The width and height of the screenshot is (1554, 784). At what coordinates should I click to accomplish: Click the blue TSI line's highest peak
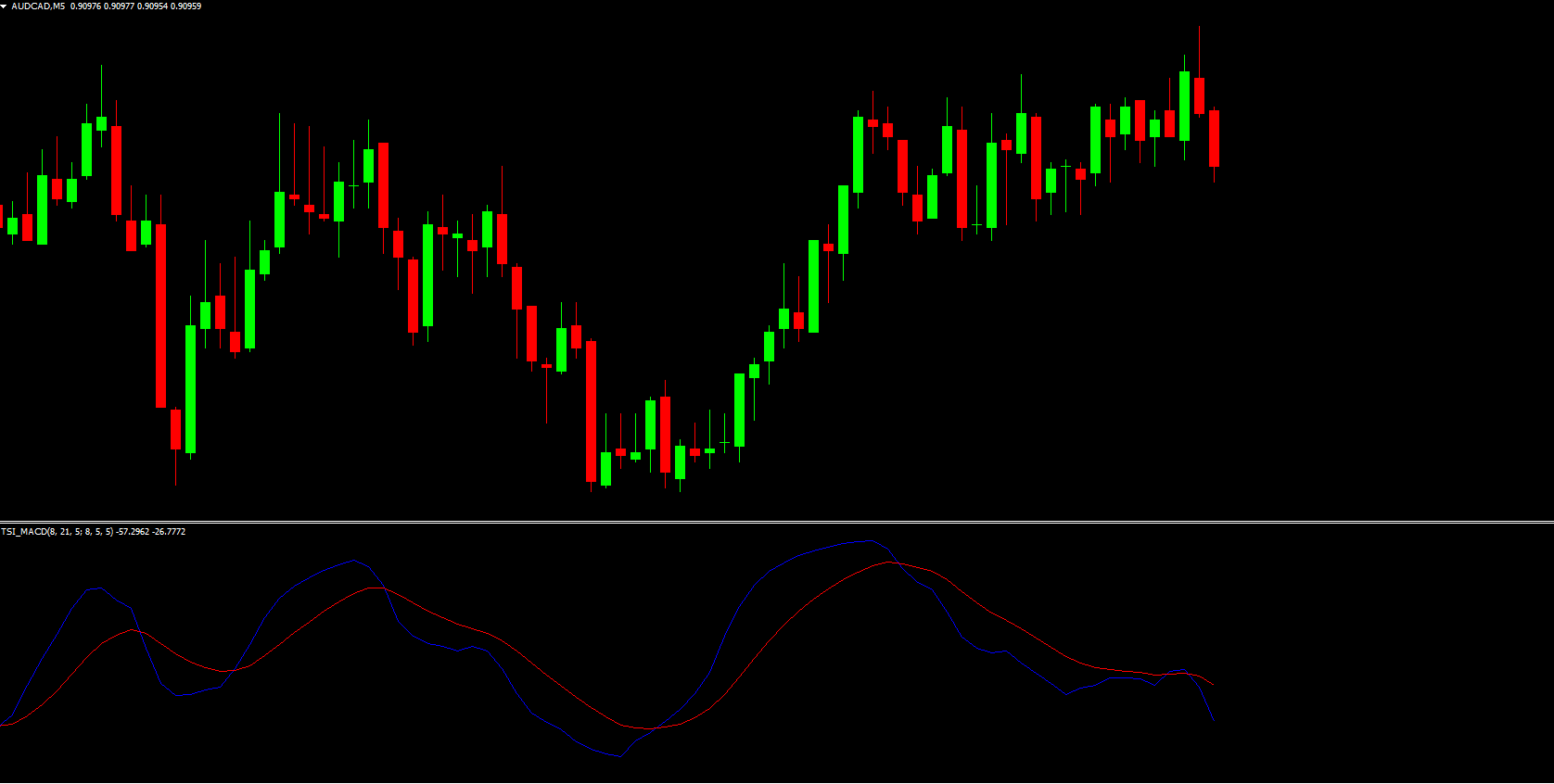tap(868, 541)
